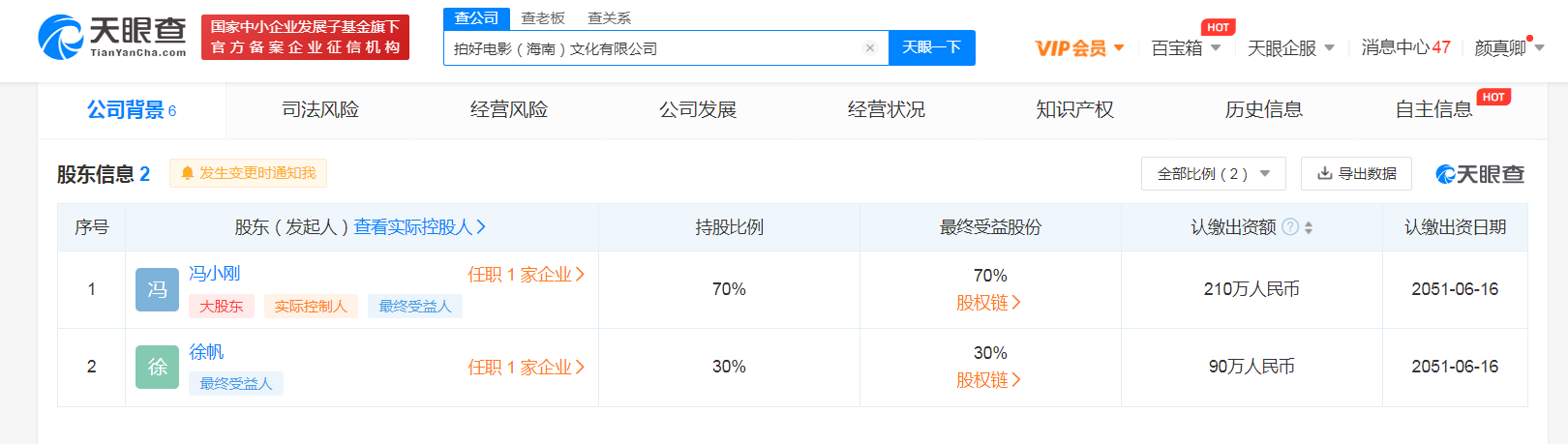Expand the 百宝箱 dropdown menu
The height and width of the screenshot is (444, 1568).
click(x=1186, y=48)
